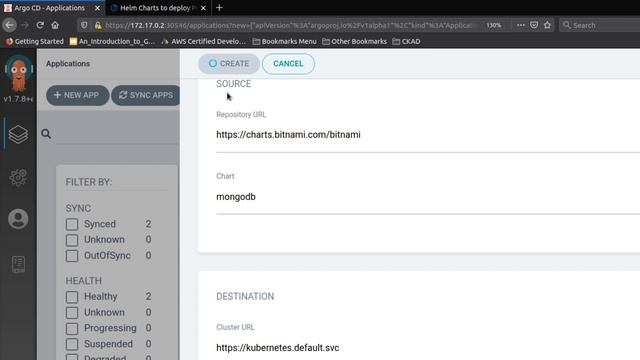Screen dimensions: 640x360
Task: Open the User Info person icon
Action: [x=18, y=219]
